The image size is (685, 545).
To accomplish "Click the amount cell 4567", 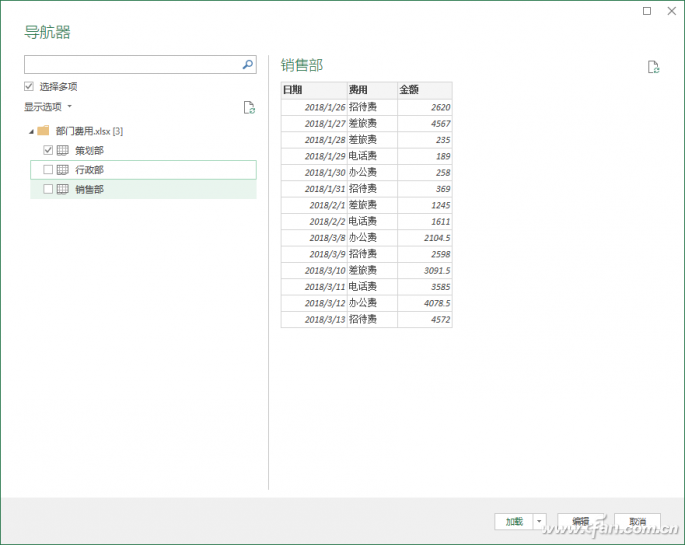I will click(425, 124).
